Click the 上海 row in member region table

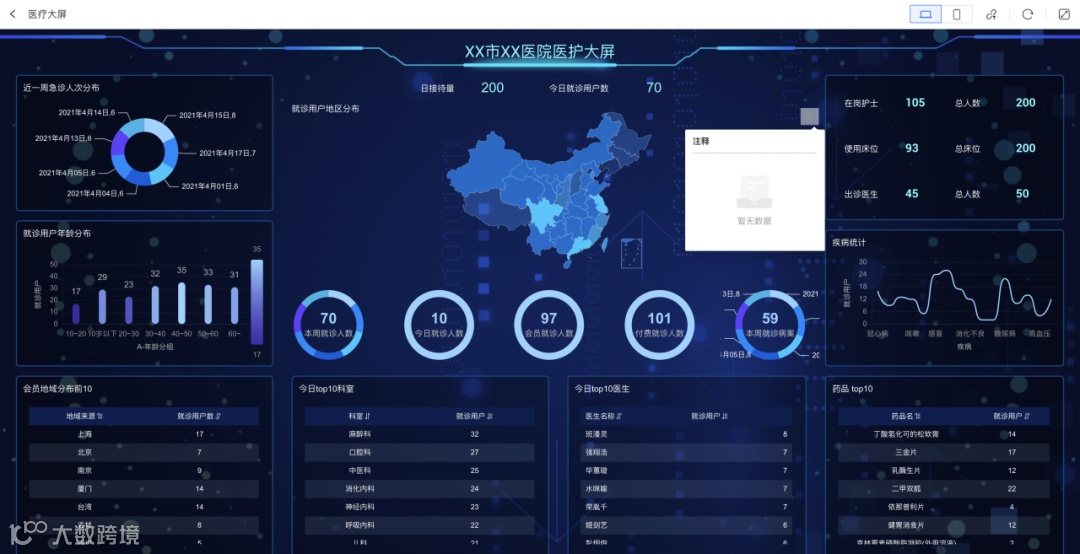(x=144, y=434)
